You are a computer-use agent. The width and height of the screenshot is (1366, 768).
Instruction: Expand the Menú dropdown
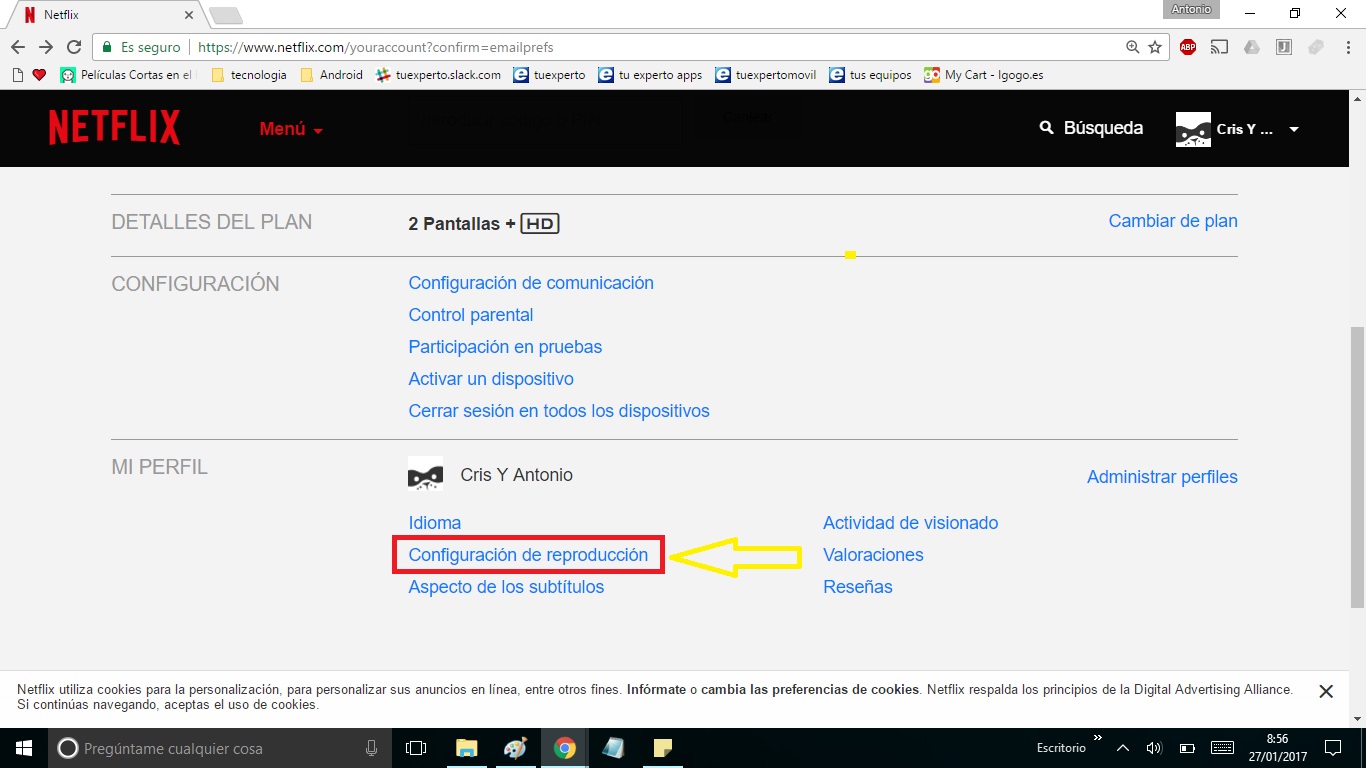tap(291, 129)
